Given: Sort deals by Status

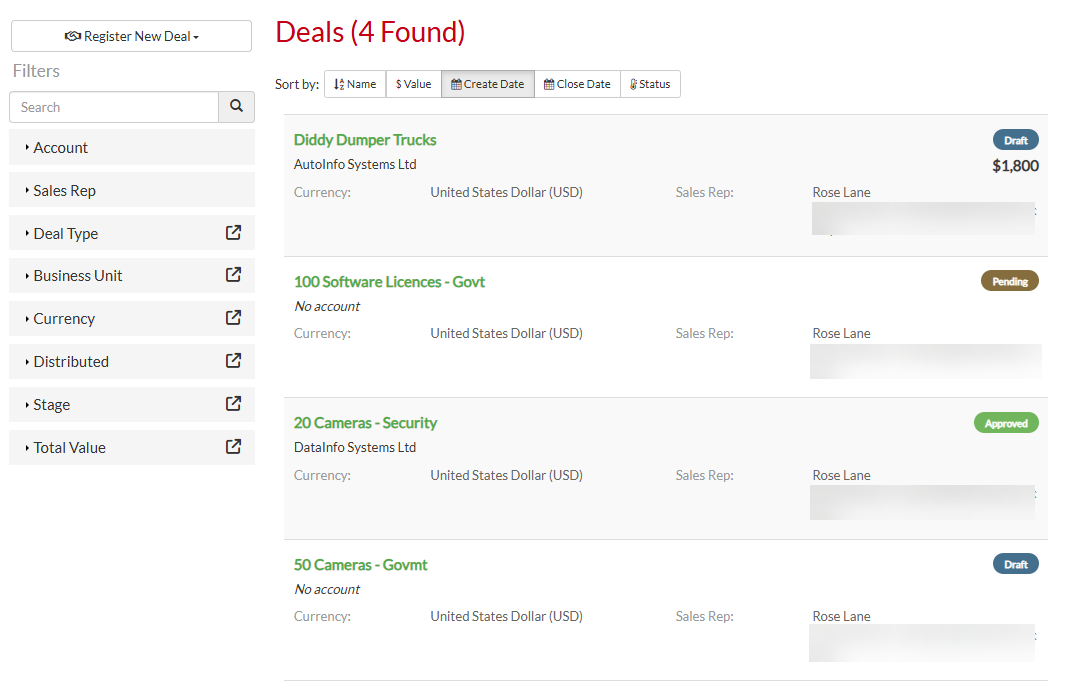Looking at the screenshot, I should click(650, 84).
